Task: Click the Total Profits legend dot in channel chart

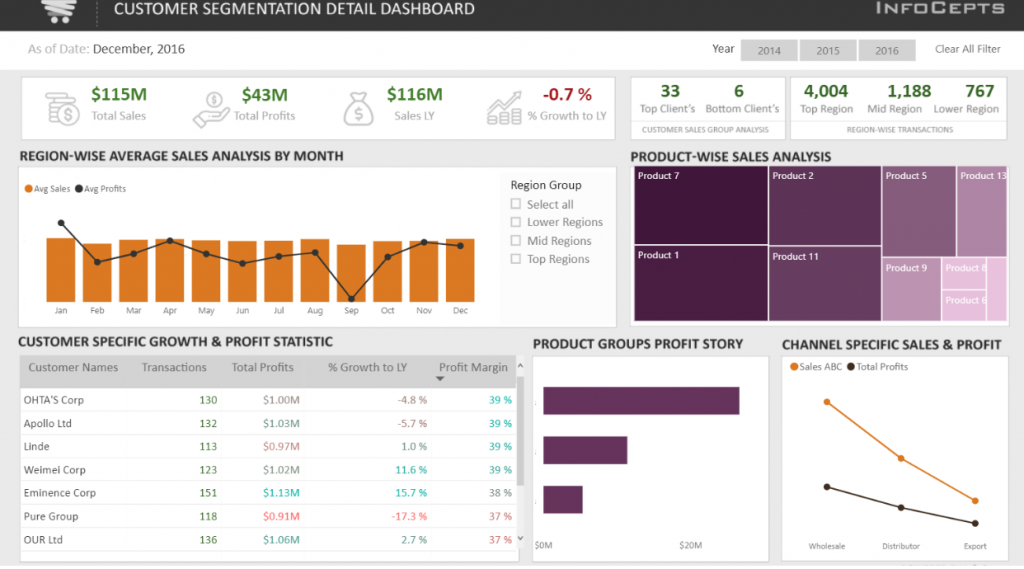Action: [851, 366]
